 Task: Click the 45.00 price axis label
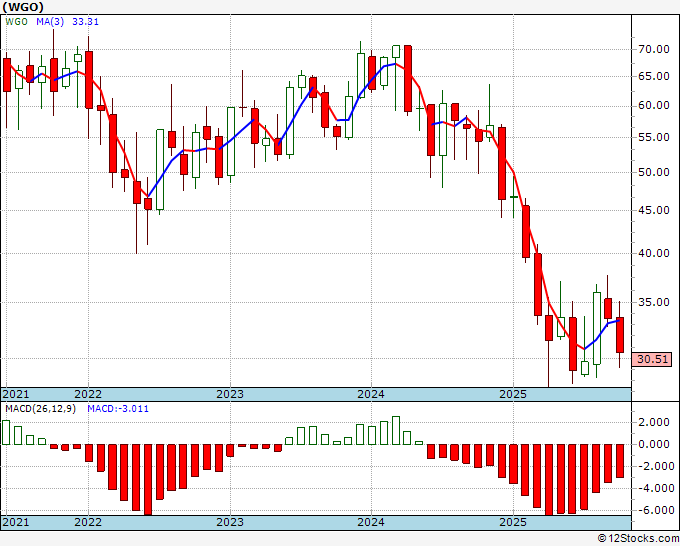tap(654, 210)
